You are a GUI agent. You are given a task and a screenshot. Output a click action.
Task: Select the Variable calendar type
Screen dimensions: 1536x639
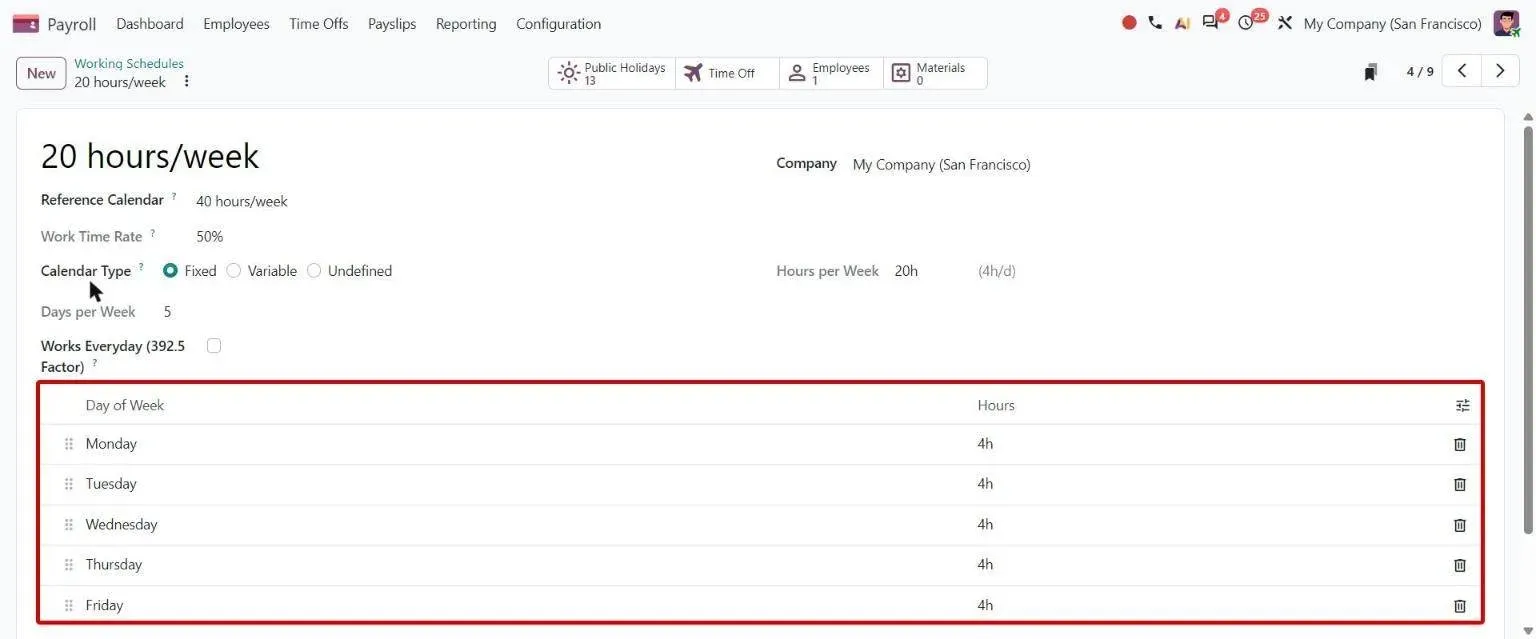(234, 271)
